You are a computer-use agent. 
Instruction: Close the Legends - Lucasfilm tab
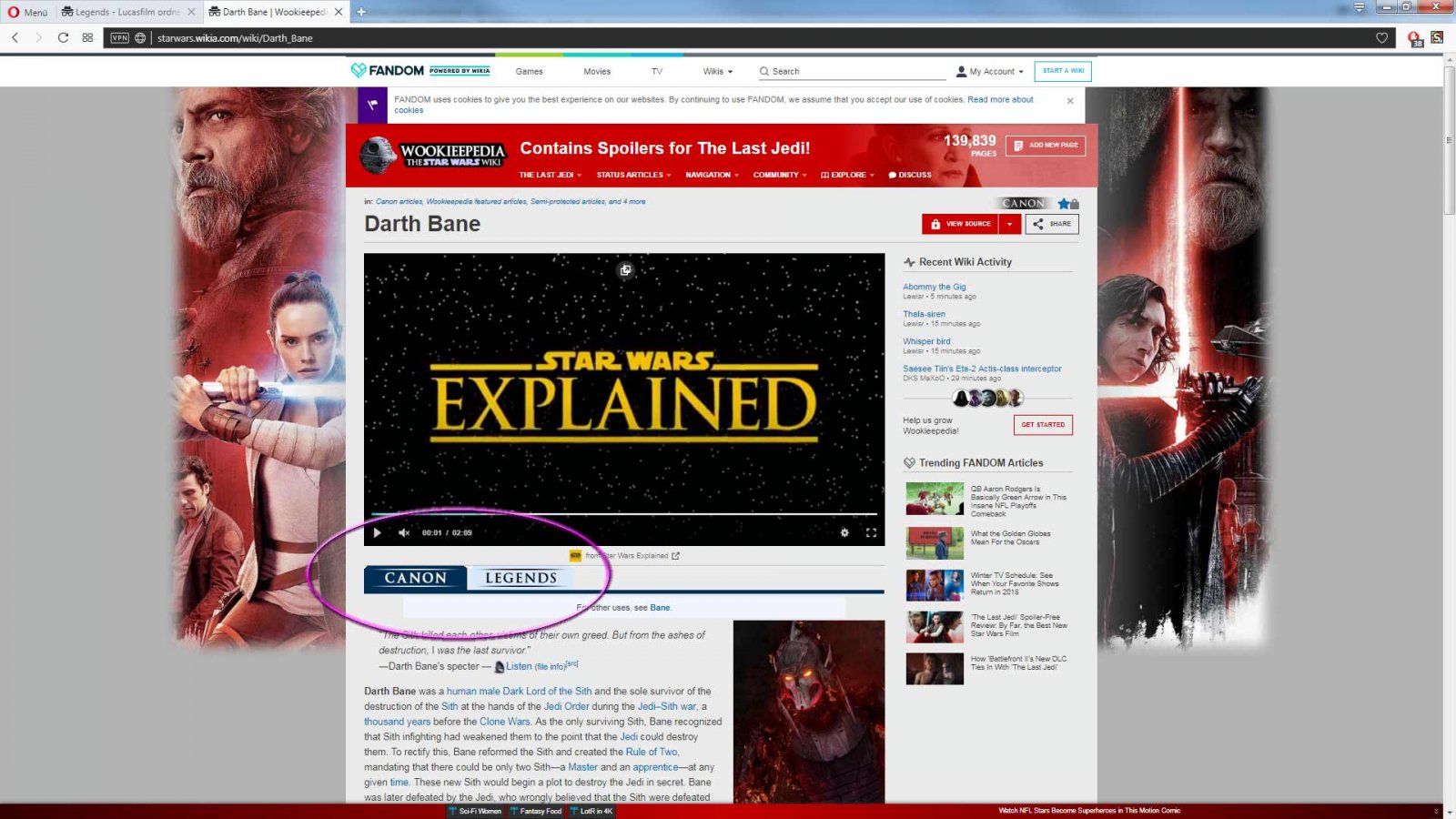[x=191, y=12]
